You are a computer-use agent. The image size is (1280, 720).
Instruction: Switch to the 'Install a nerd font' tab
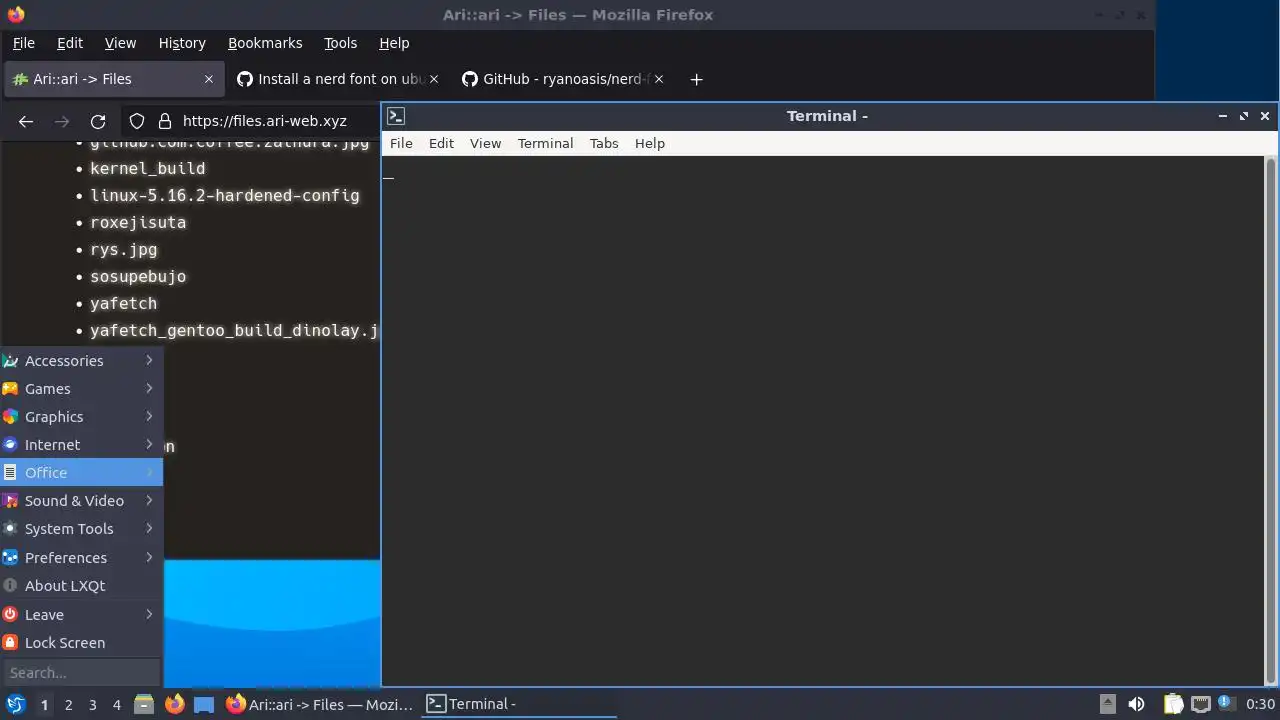click(x=339, y=79)
